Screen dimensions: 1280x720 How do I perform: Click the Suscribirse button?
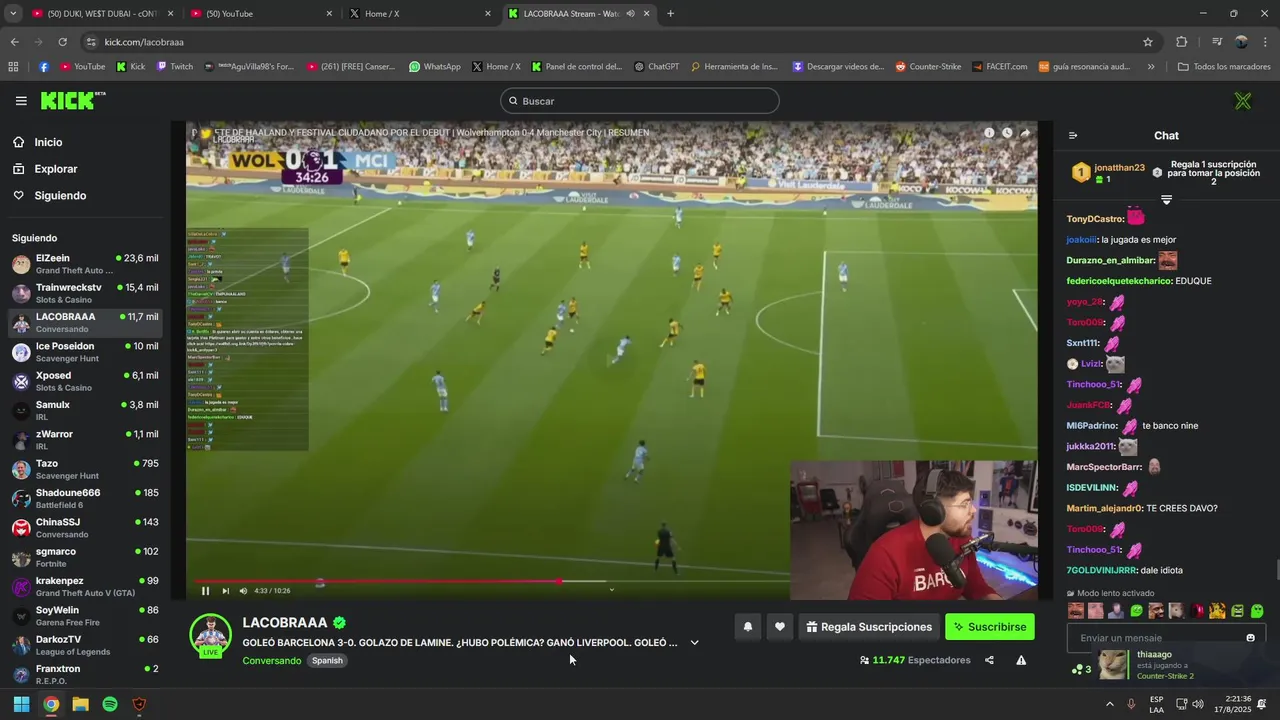(x=990, y=627)
